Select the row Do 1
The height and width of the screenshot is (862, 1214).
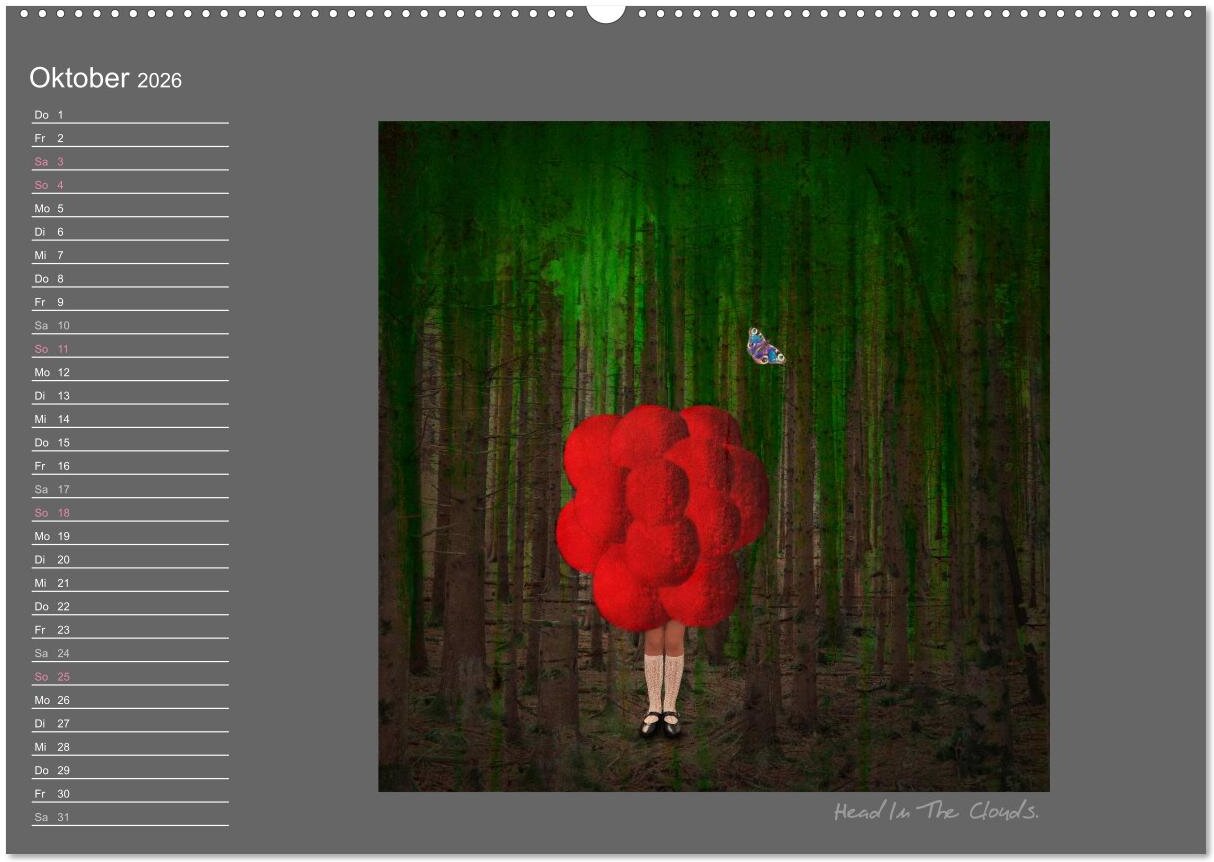coord(130,114)
